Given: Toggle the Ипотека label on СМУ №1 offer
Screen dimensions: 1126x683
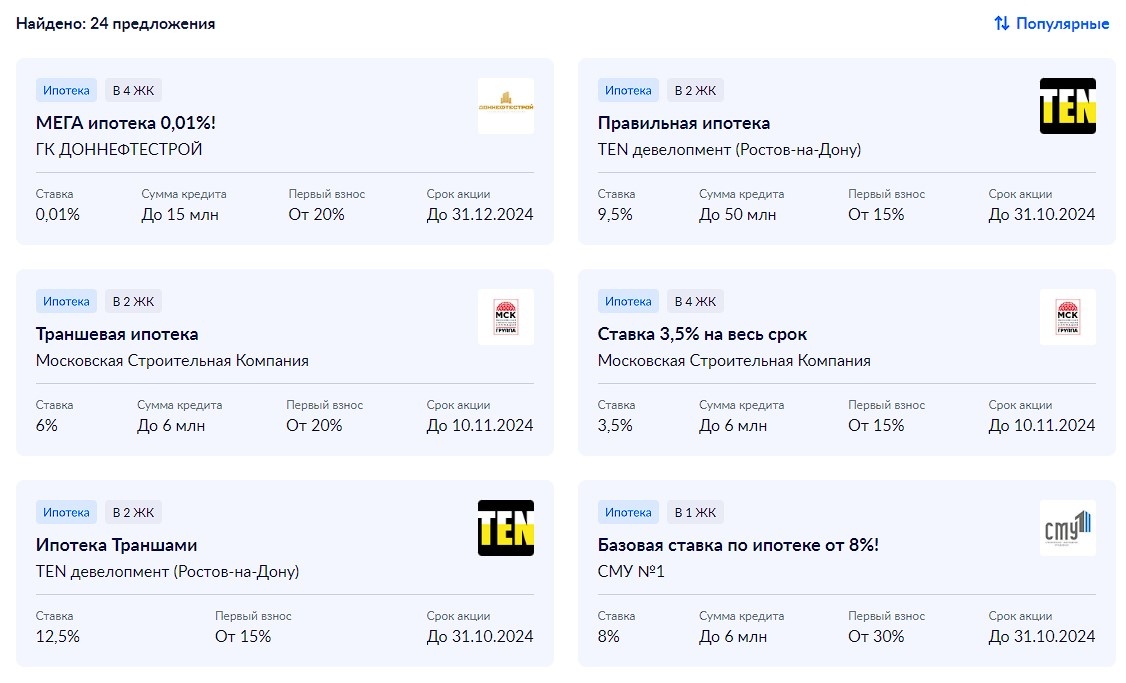Looking at the screenshot, I should click(x=628, y=511).
